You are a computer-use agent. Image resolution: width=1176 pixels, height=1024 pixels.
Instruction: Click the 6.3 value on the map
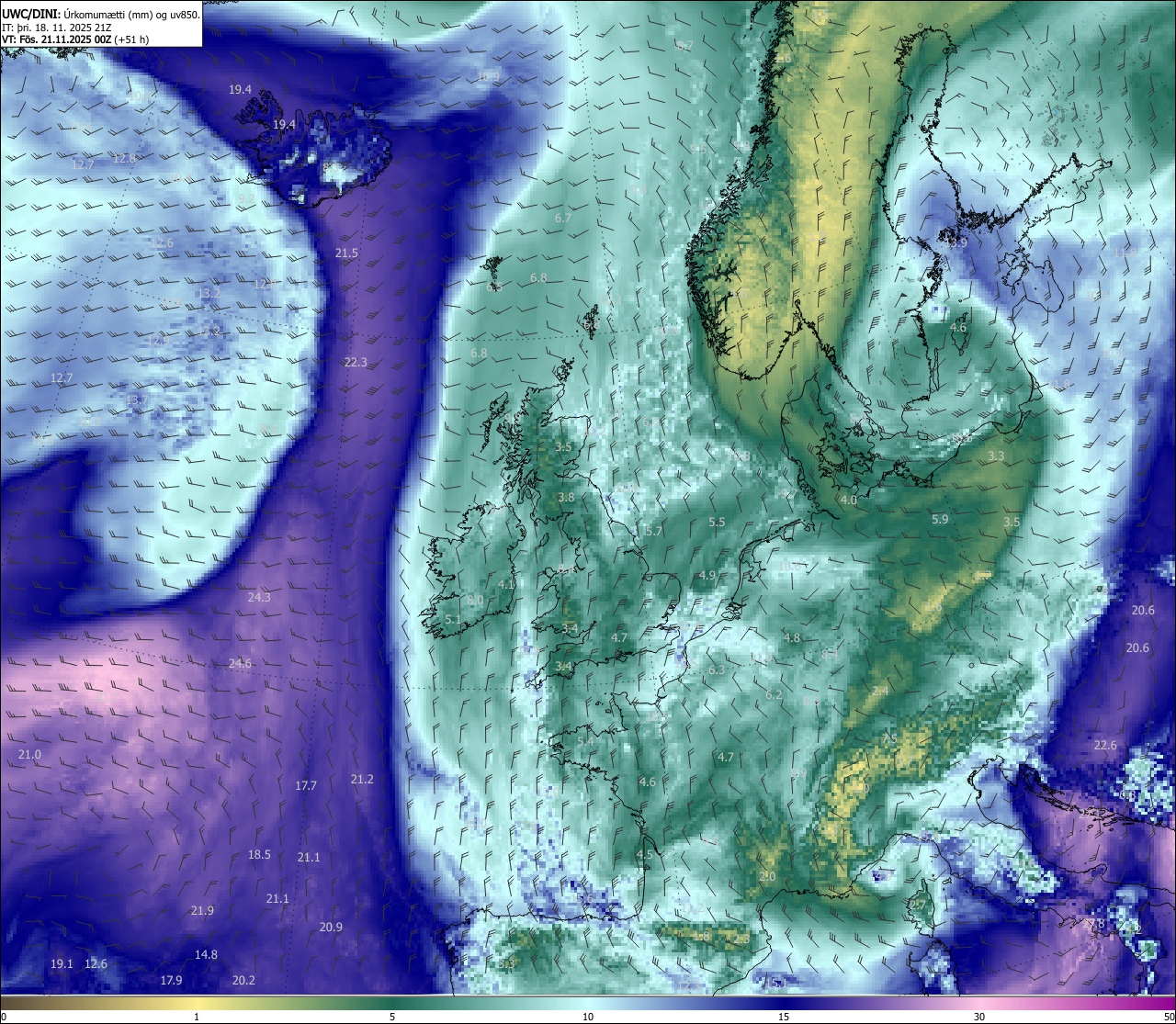tap(717, 670)
